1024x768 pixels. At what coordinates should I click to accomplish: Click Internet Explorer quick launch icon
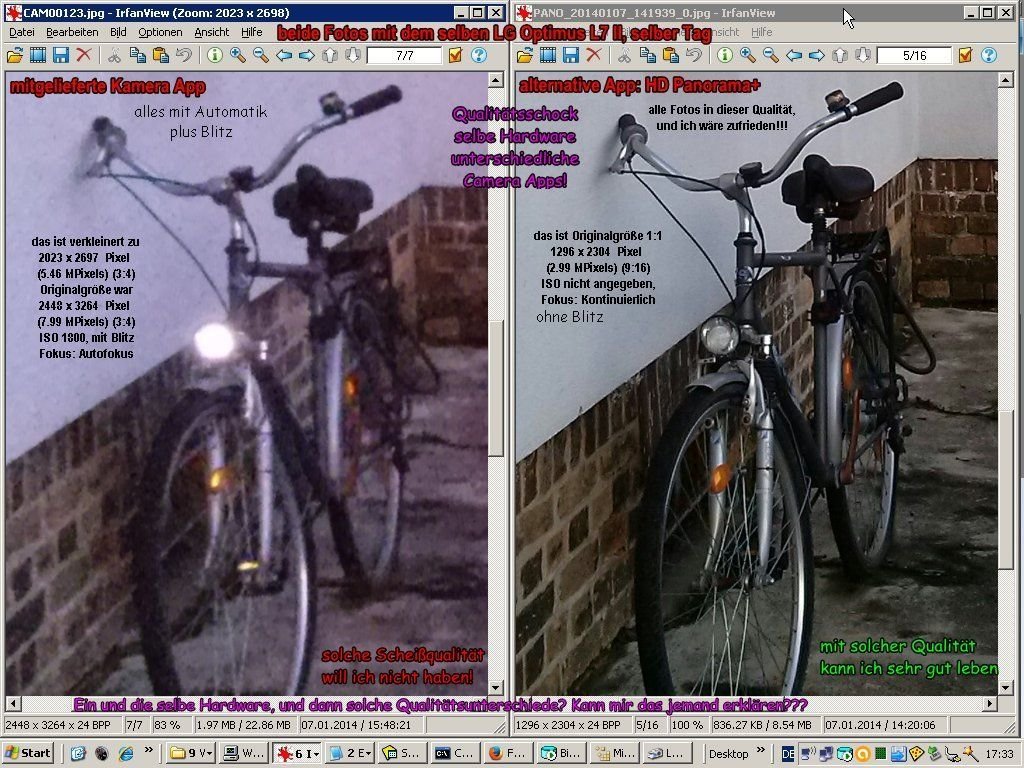pos(125,754)
